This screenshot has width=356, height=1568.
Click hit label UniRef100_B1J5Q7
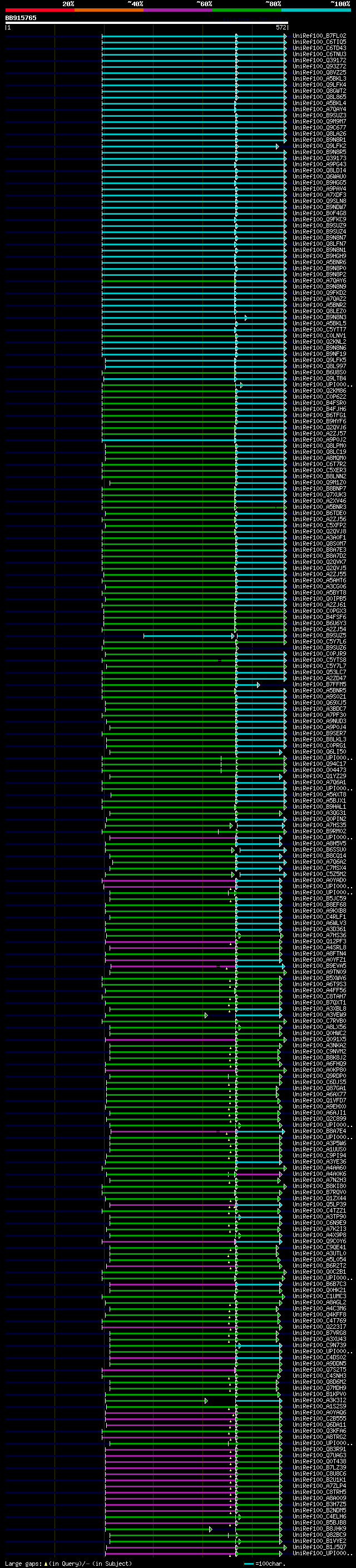pos(319,1547)
